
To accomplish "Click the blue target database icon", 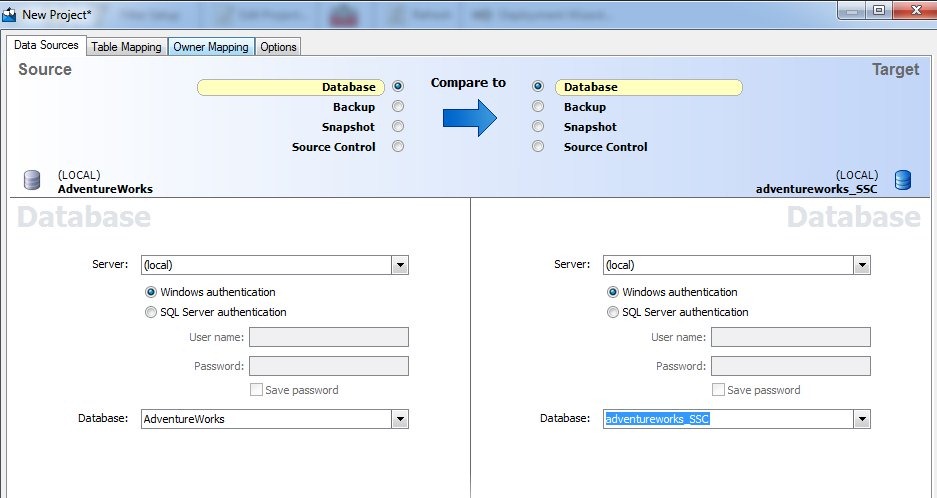I will tap(903, 180).
